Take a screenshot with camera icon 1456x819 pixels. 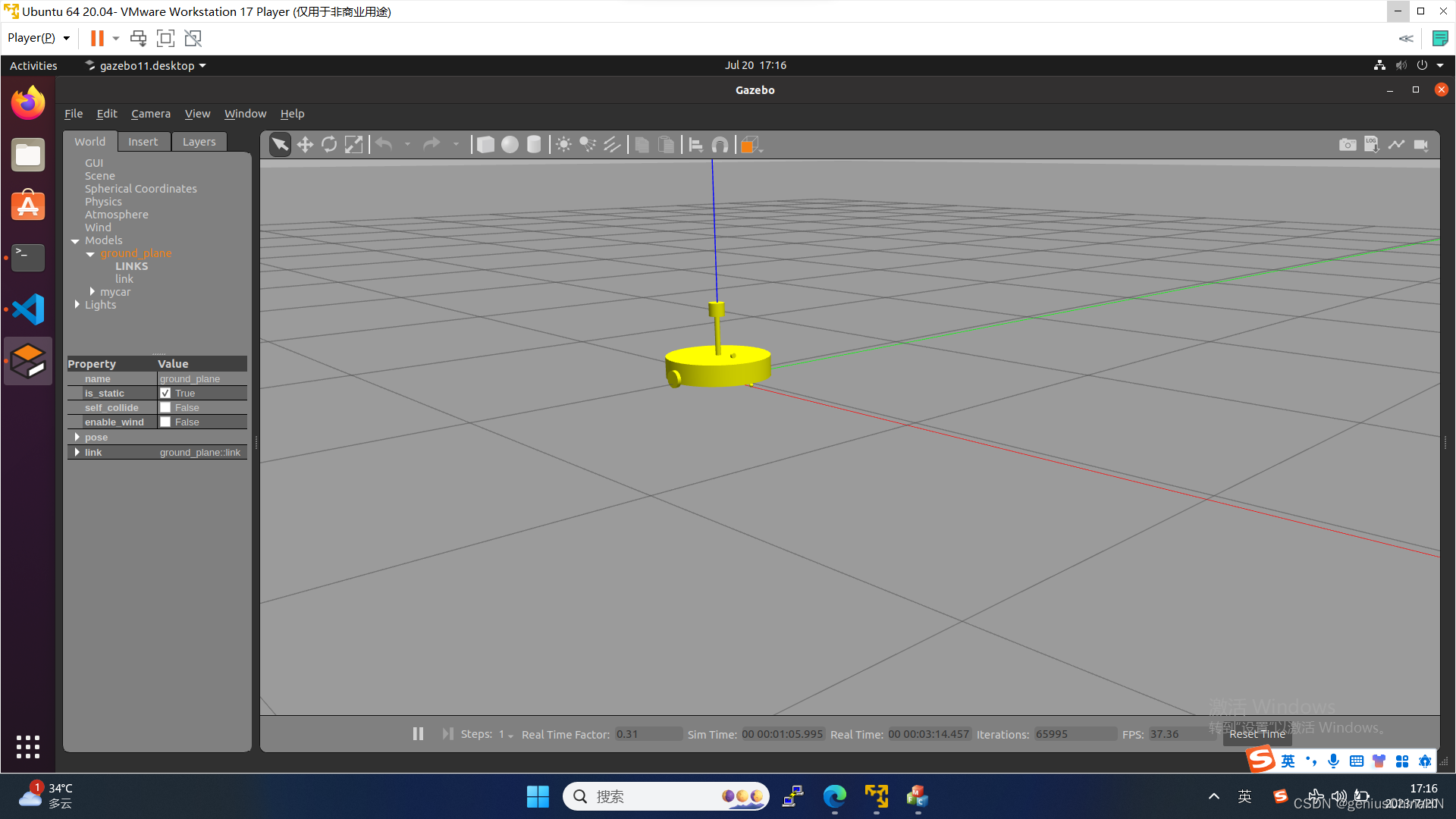click(1348, 144)
